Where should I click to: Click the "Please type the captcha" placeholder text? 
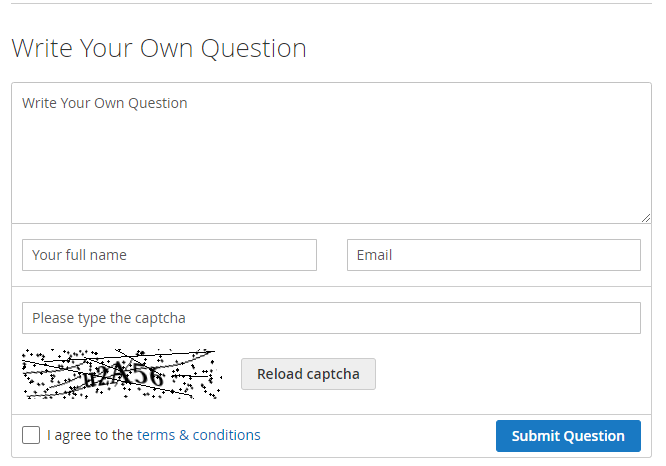(109, 318)
